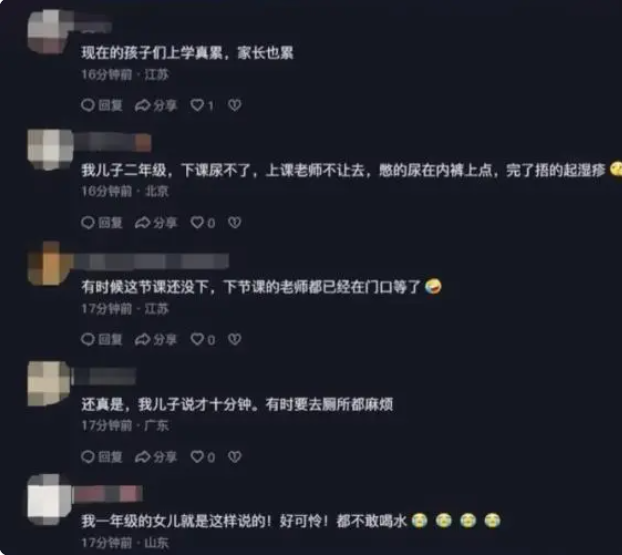The height and width of the screenshot is (555, 622).
Task: Like the 广东 comment about toilet trouble
Action: click(203, 457)
